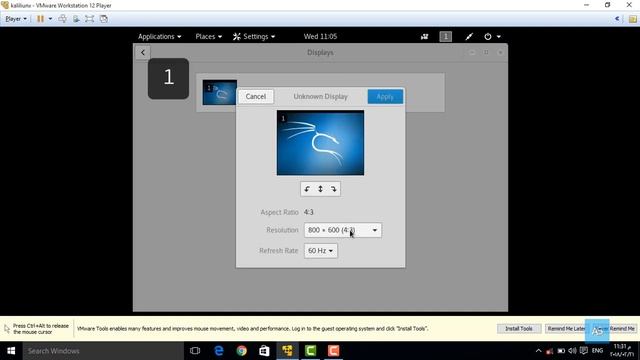
Task: Click Never Remind Me button
Action: click(615, 329)
